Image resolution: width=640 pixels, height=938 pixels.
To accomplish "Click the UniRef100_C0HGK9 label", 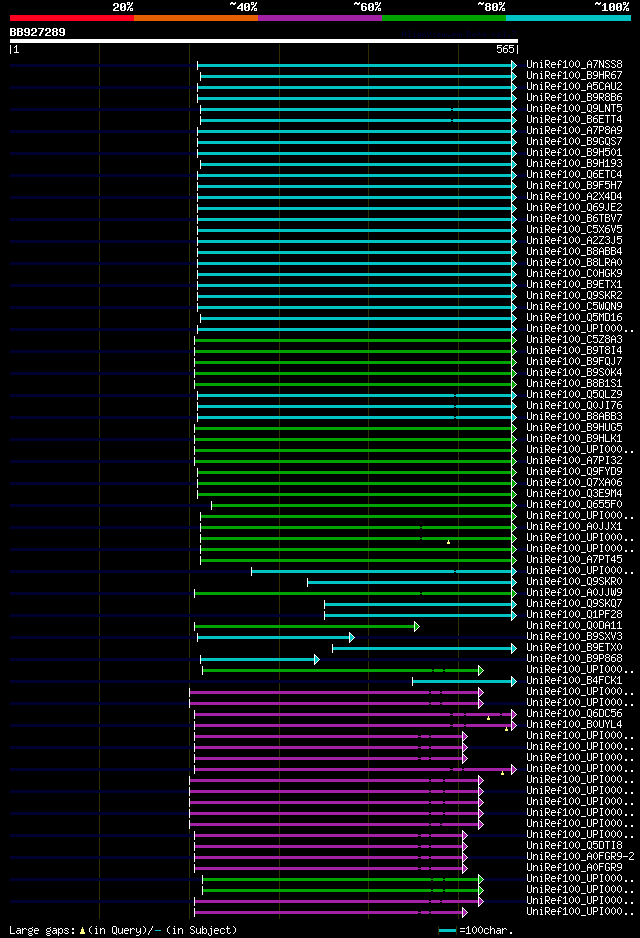I will pos(574,273).
